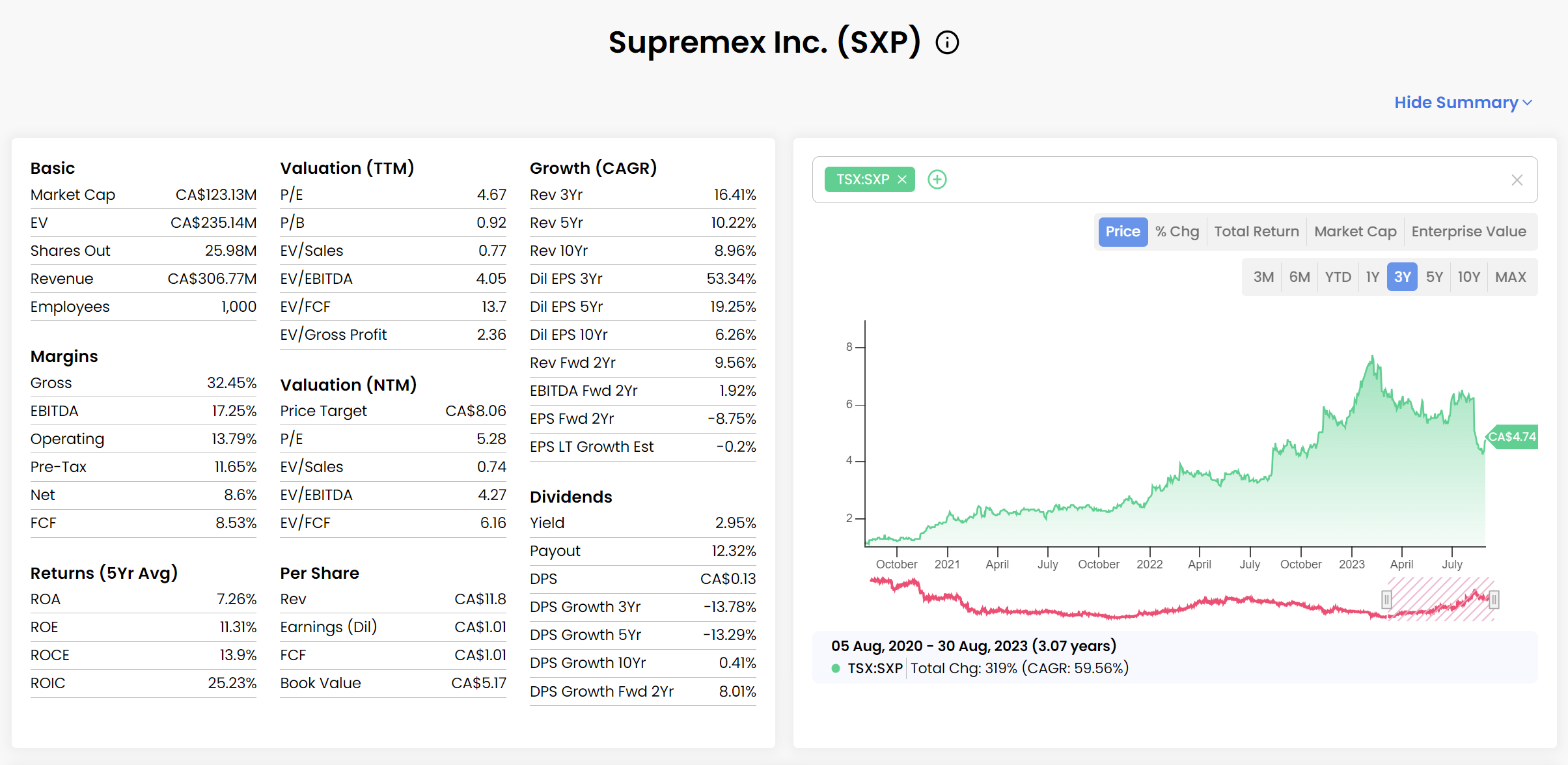Set chart range to 6M
This screenshot has height=765, width=1568.
point(1299,277)
